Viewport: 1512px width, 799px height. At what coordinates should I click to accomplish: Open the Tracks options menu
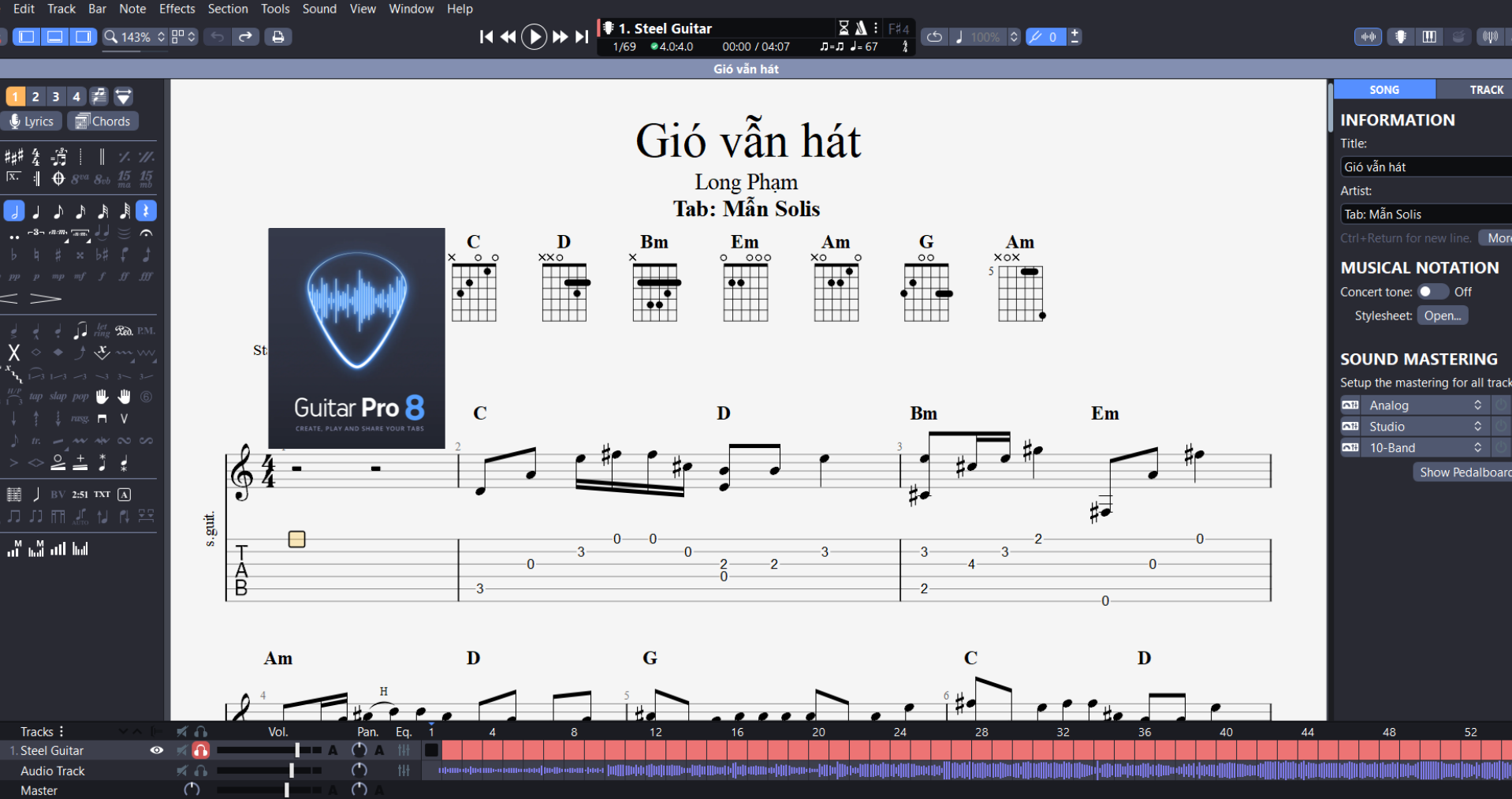pyautogui.click(x=61, y=731)
